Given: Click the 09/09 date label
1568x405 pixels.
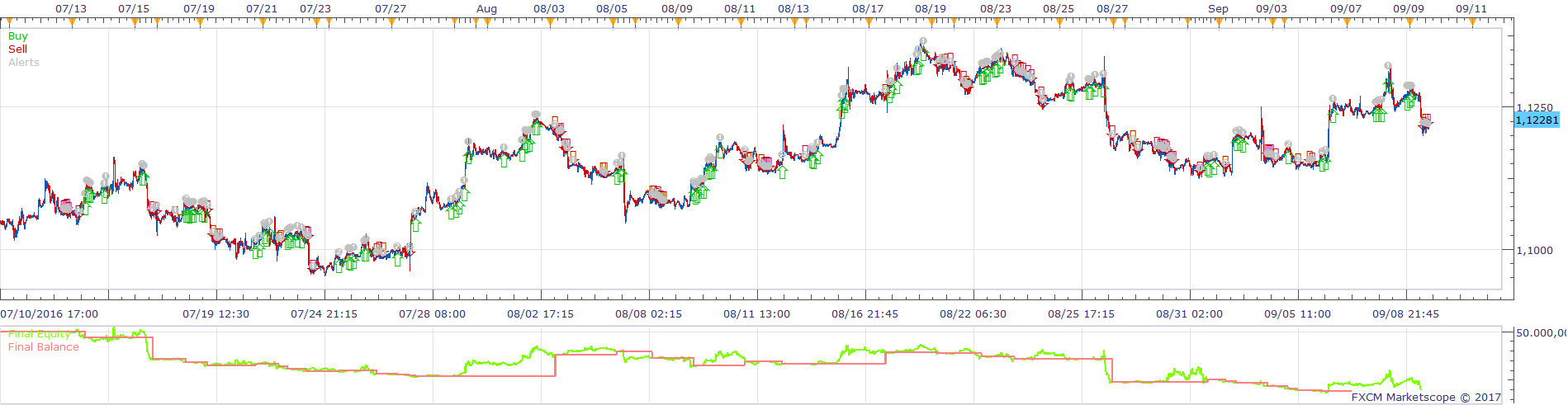Looking at the screenshot, I should click(1409, 9).
